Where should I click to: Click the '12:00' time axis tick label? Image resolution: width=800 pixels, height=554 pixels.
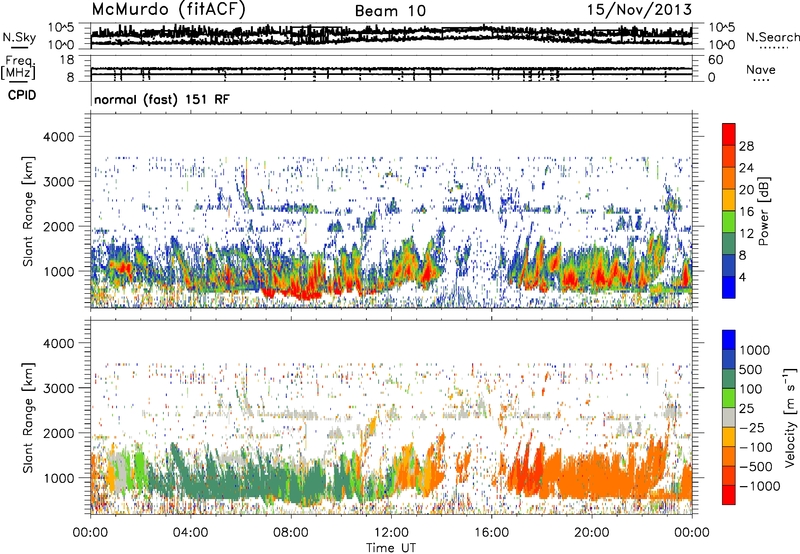point(391,533)
